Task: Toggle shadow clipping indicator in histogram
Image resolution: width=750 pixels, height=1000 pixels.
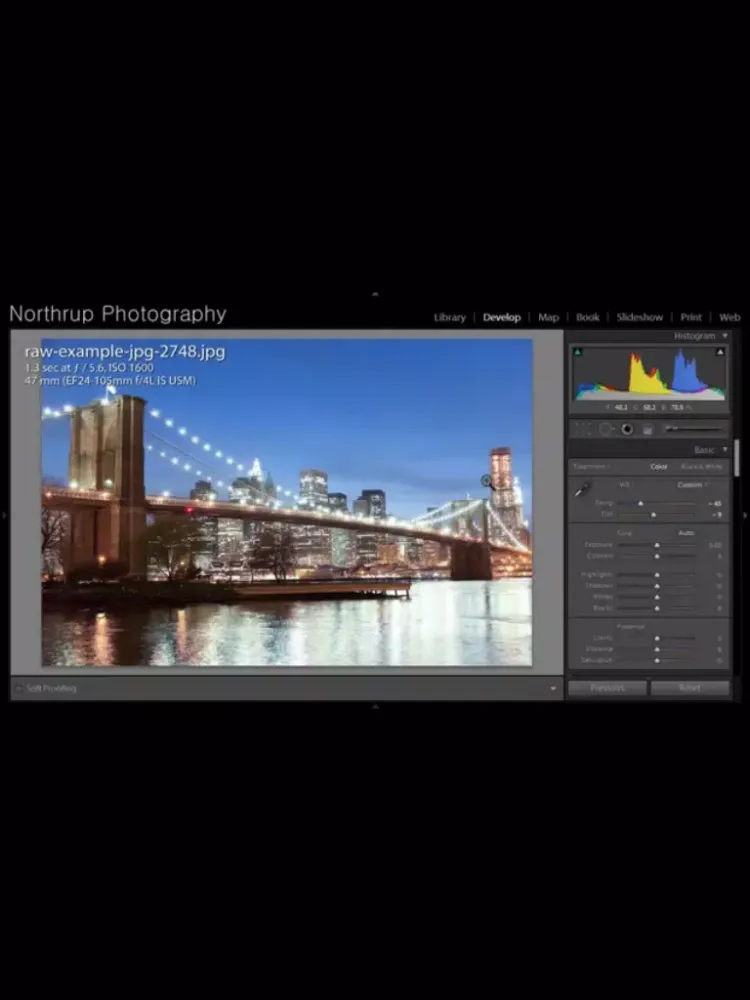Action: point(577,351)
